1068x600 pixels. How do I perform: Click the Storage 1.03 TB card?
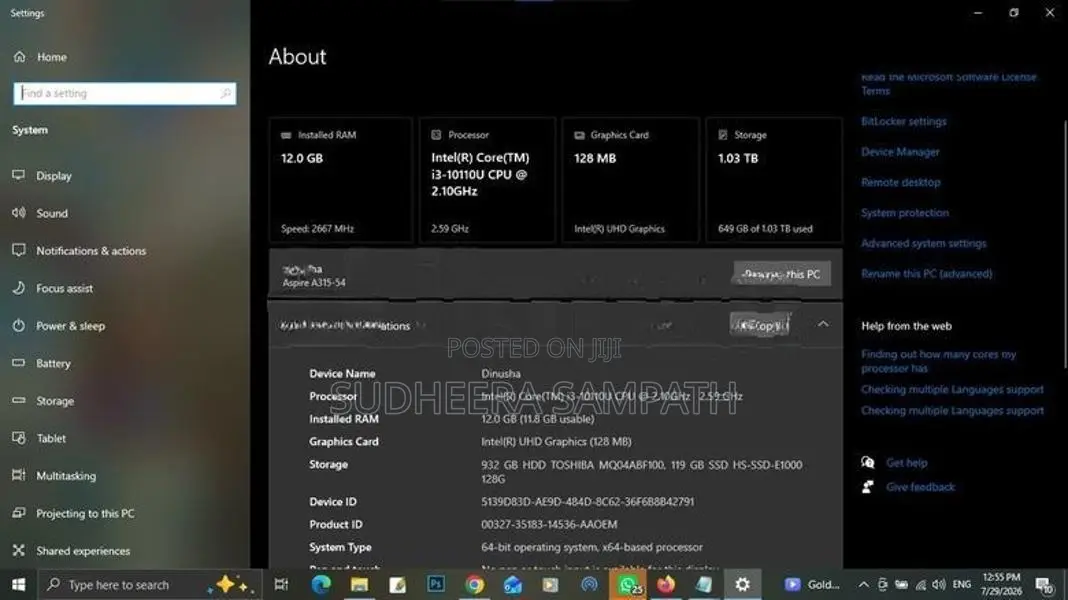click(x=774, y=180)
